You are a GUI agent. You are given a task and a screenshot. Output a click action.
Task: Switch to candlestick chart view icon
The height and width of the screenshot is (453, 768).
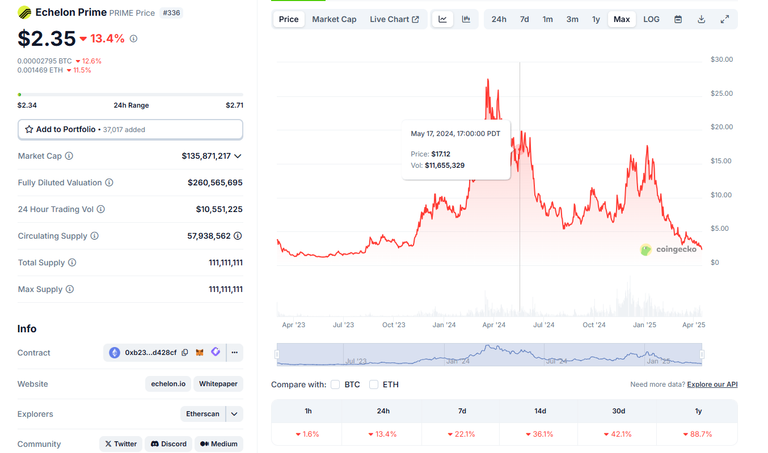pyautogui.click(x=466, y=19)
